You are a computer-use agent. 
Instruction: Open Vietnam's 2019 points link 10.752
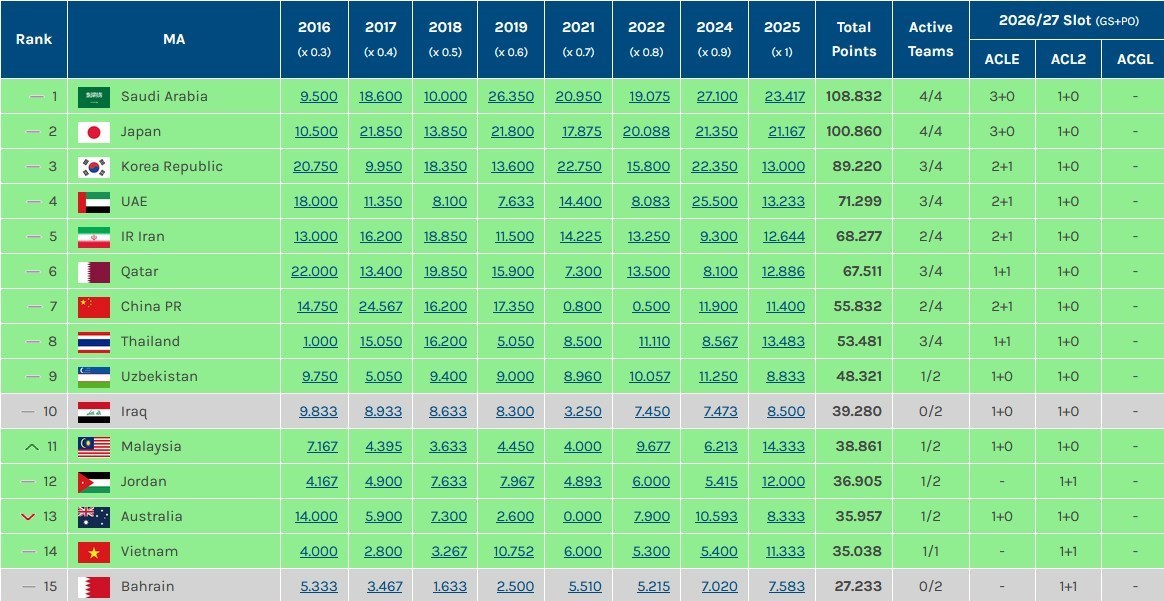[x=514, y=552]
